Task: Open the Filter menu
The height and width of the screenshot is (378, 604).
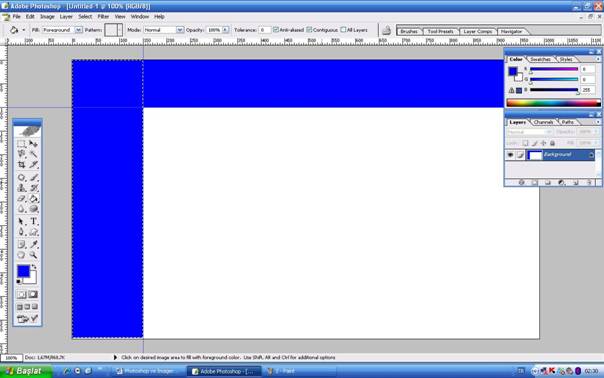Action: point(103,17)
